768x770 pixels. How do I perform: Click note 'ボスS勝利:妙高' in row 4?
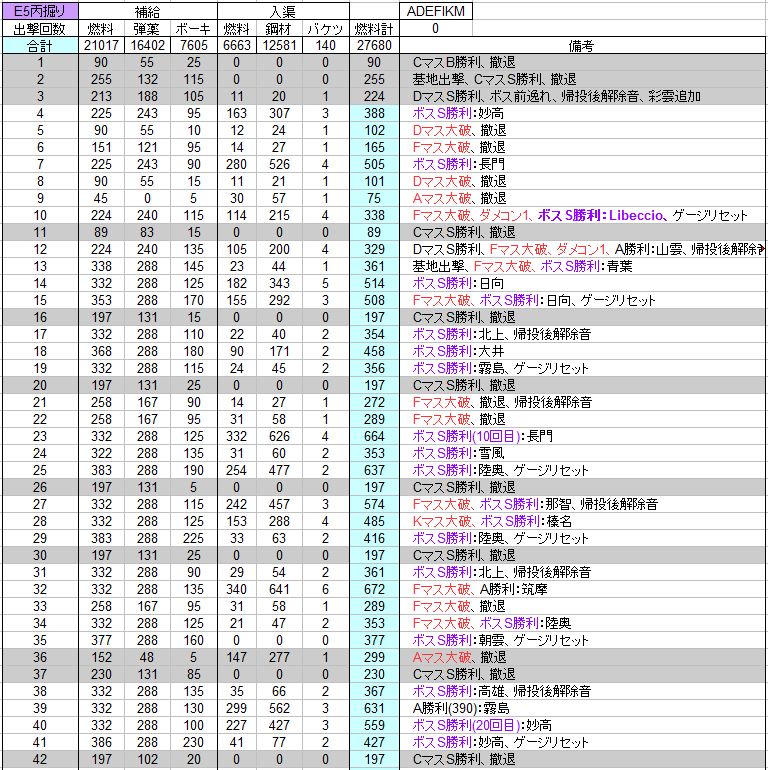click(x=458, y=113)
